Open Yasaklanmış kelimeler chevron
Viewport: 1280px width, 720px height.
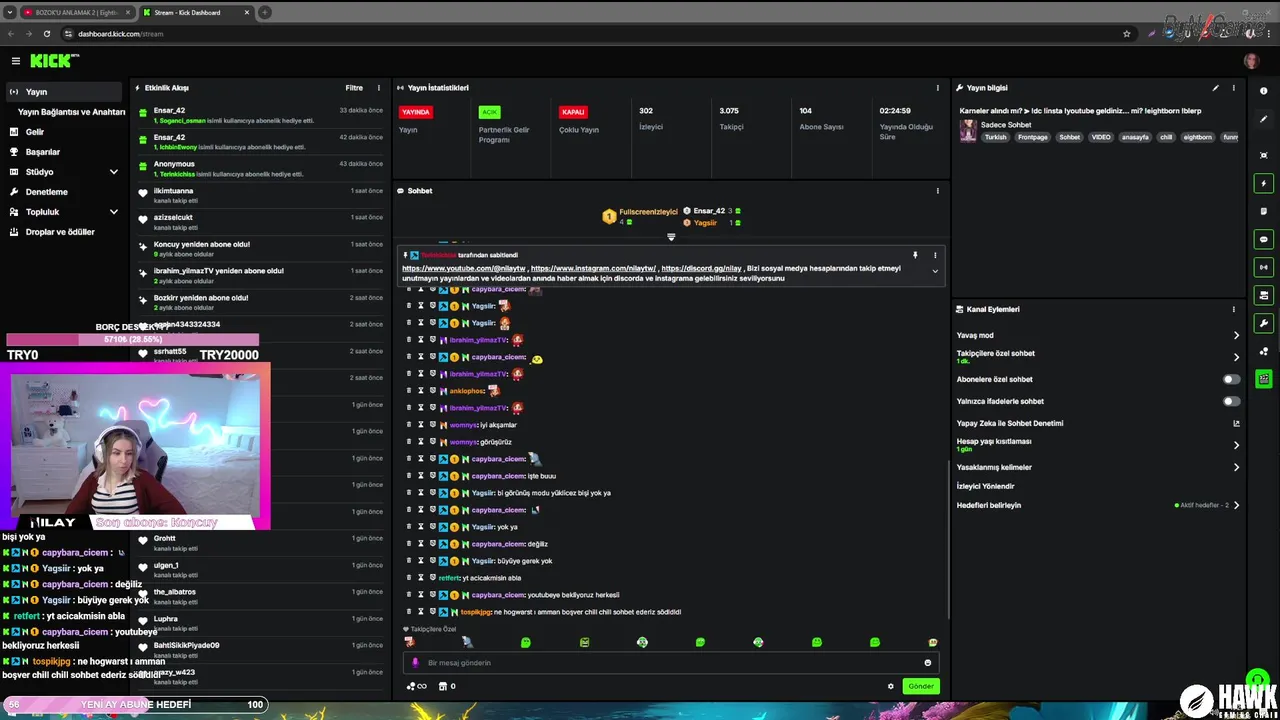point(1236,467)
